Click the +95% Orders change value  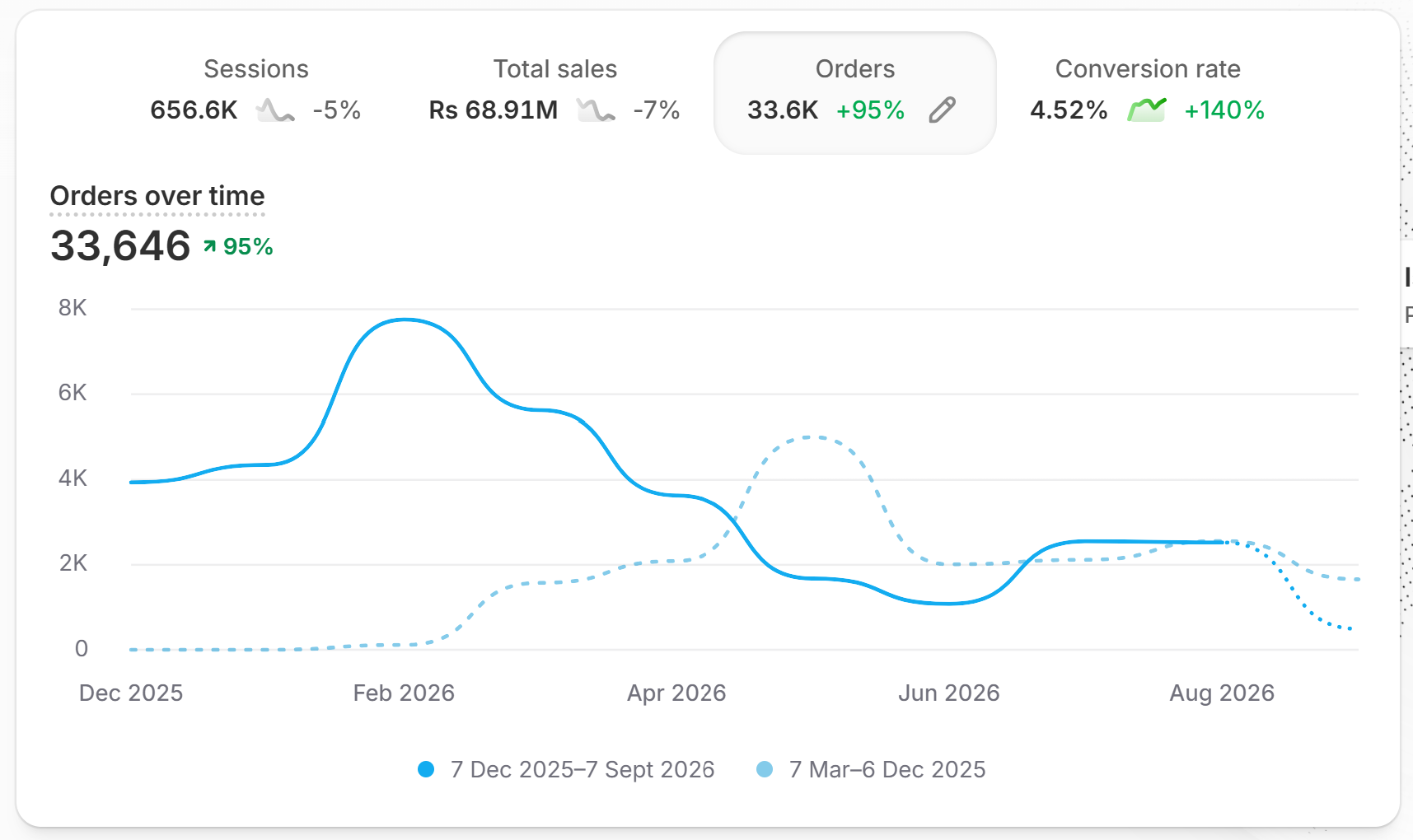pyautogui.click(x=870, y=110)
